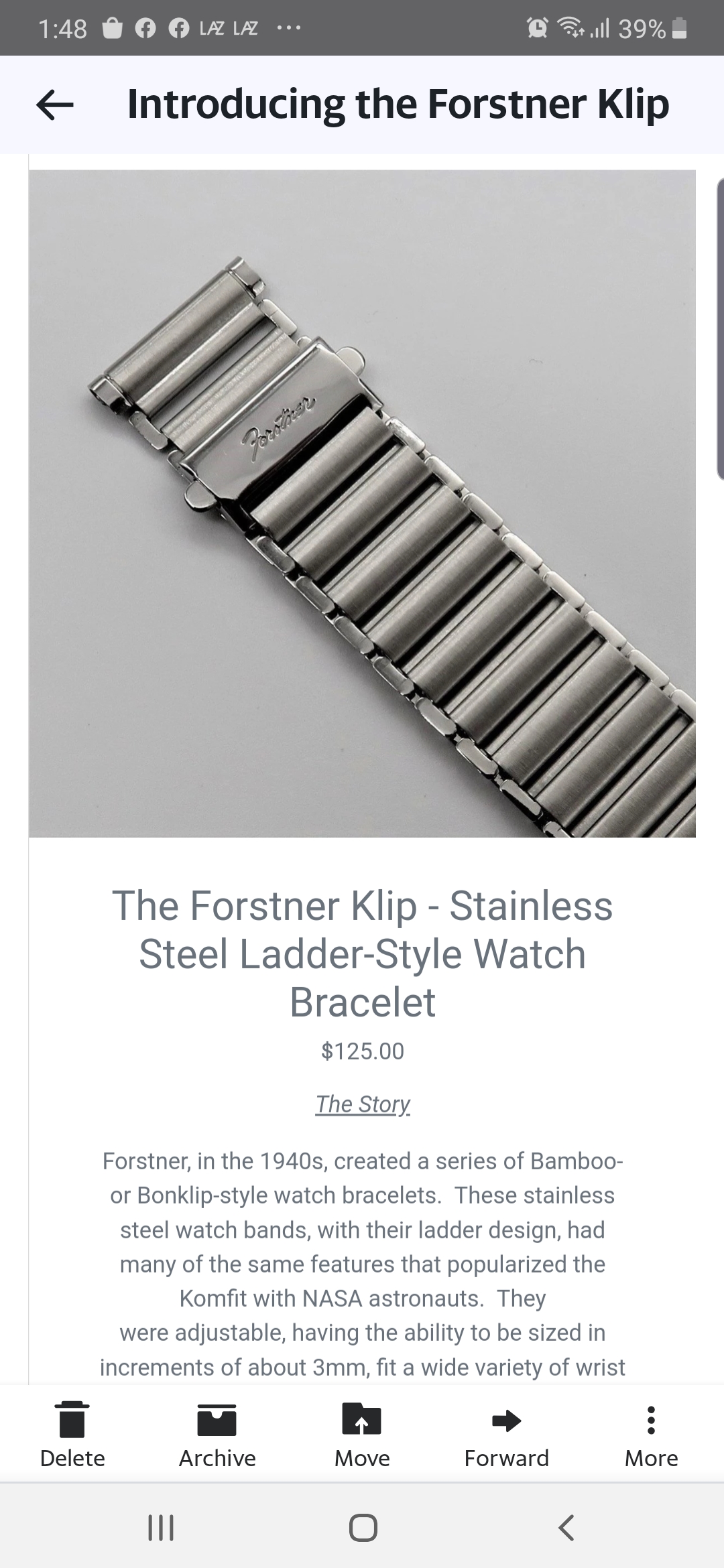The image size is (724, 1568).
Task: Delete this email using the trash icon
Action: point(72,1420)
